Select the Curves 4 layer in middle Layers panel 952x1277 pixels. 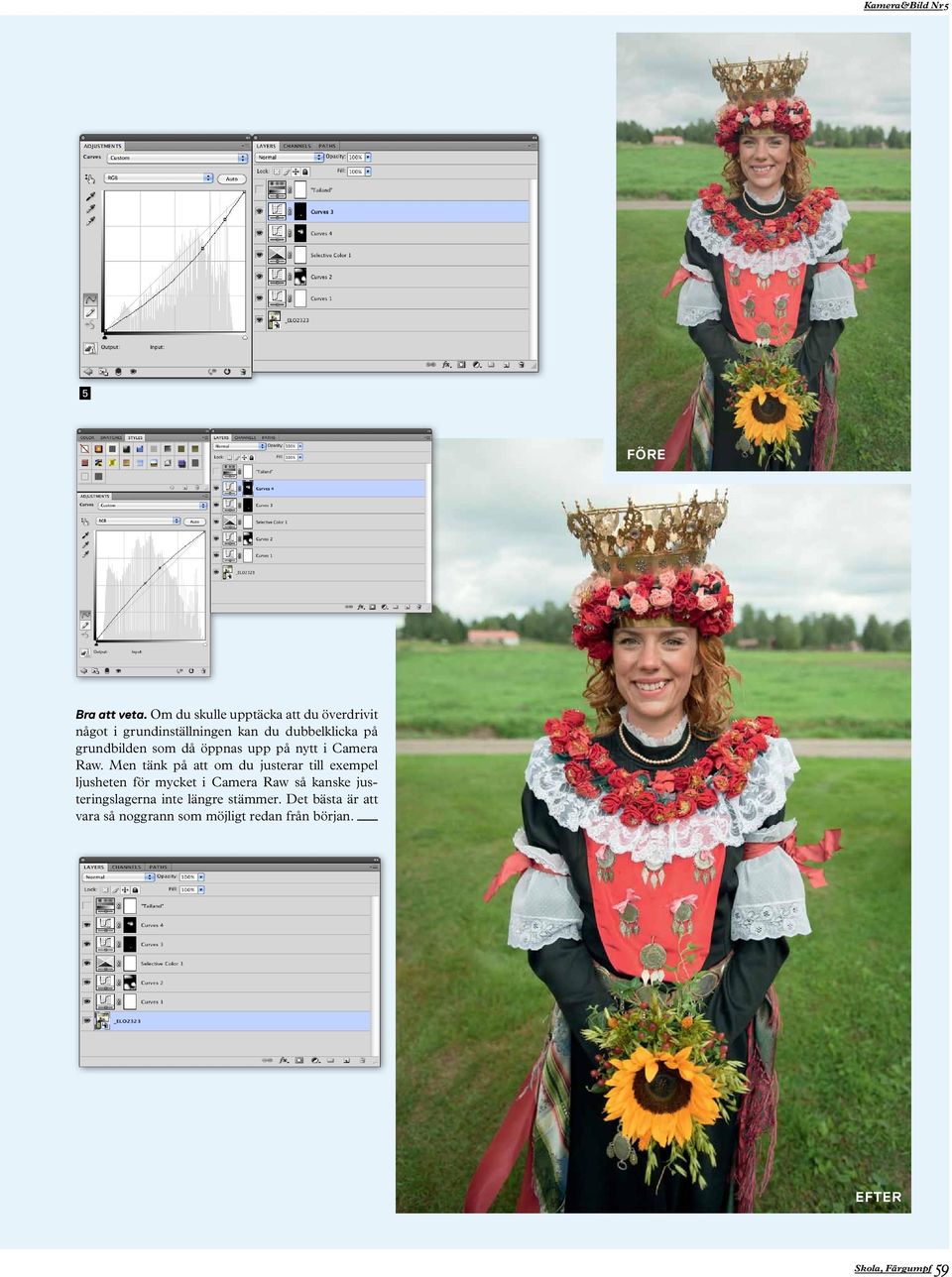pyautogui.click(x=318, y=489)
